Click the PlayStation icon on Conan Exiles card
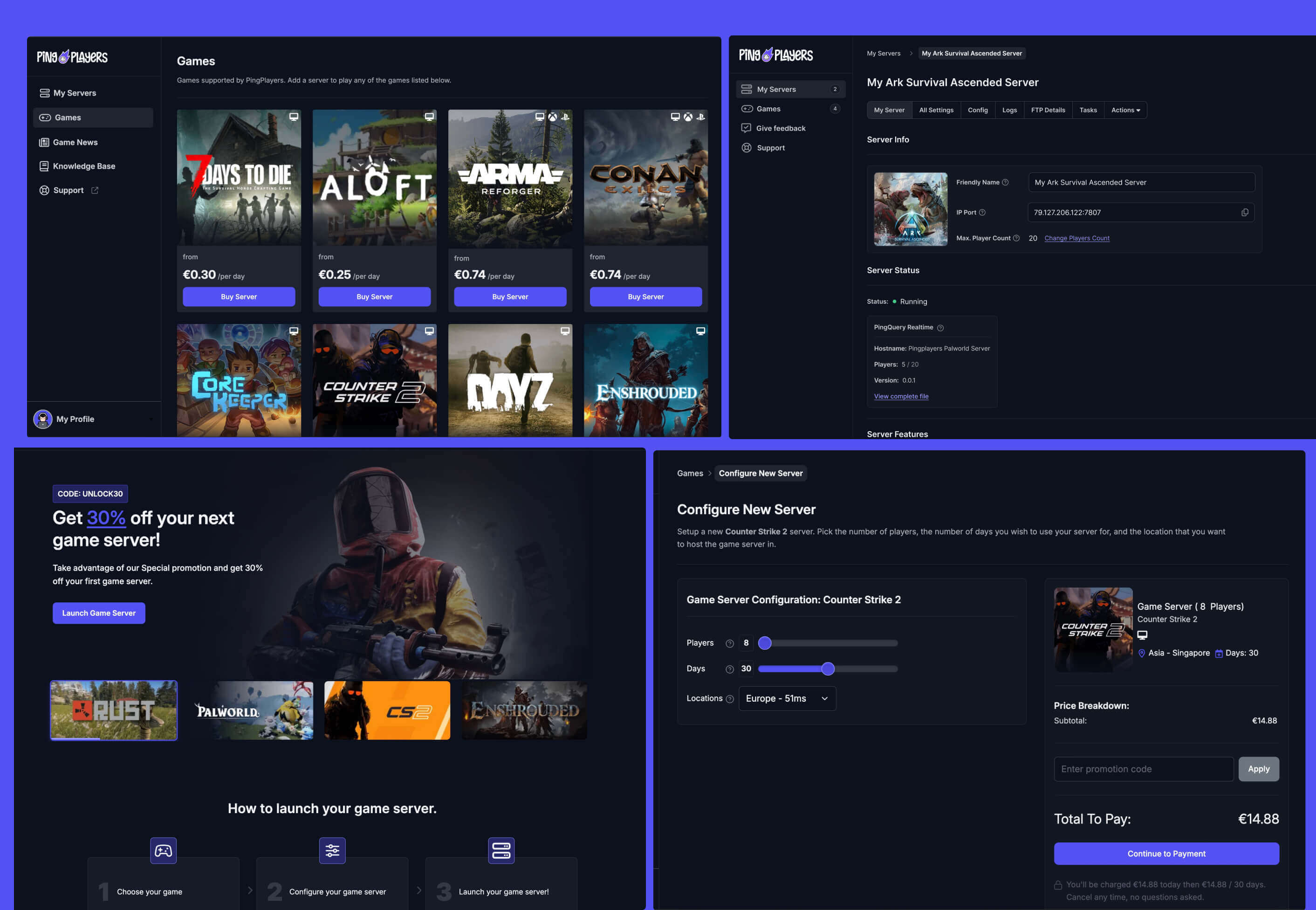This screenshot has height=910, width=1316. pos(701,117)
